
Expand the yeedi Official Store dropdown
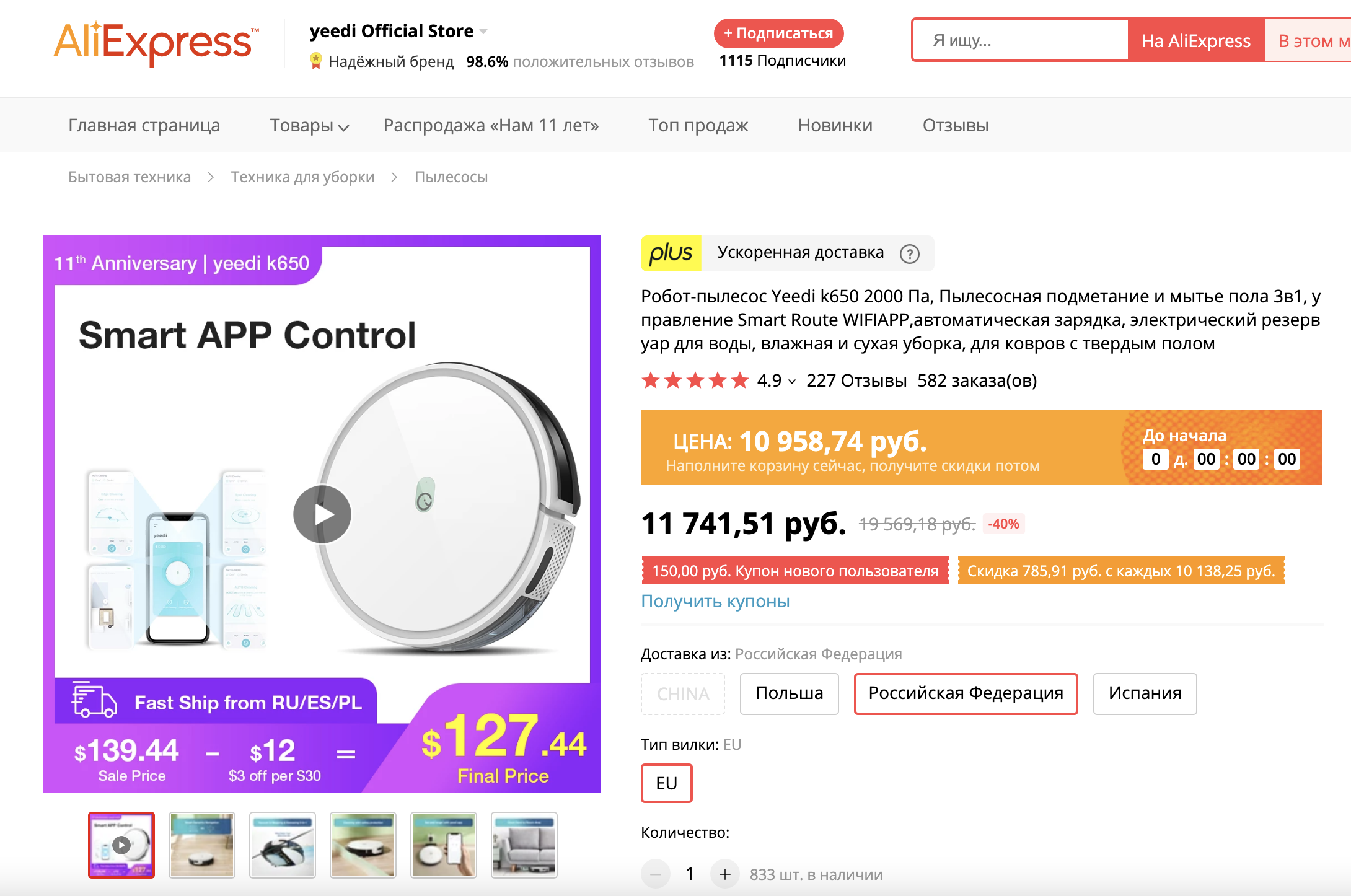[484, 31]
